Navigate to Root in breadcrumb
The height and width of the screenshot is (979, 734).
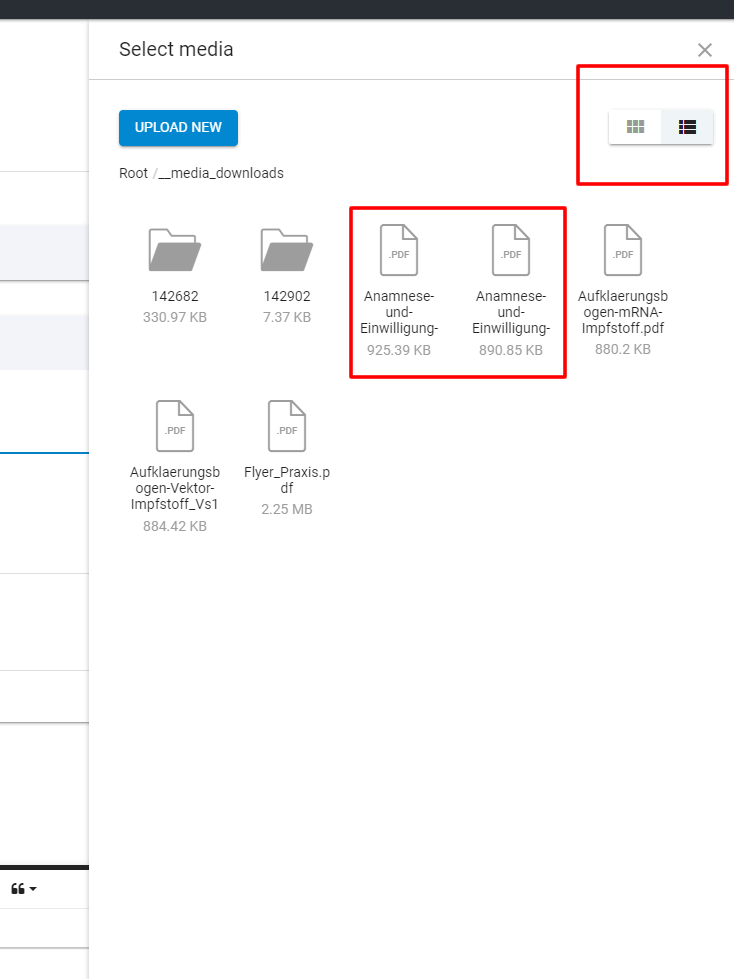(133, 173)
